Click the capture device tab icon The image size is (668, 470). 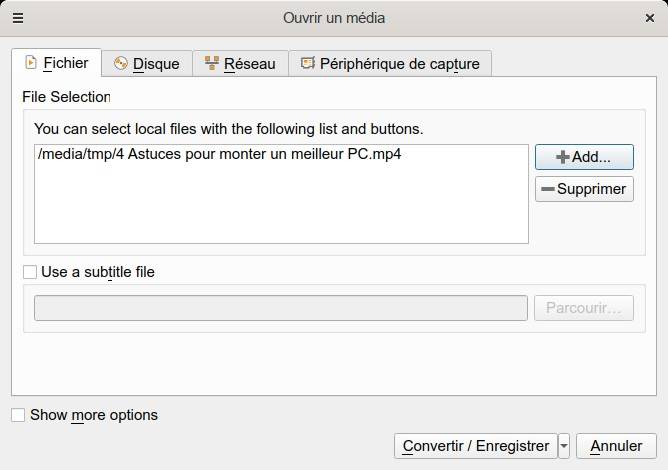[x=307, y=64]
